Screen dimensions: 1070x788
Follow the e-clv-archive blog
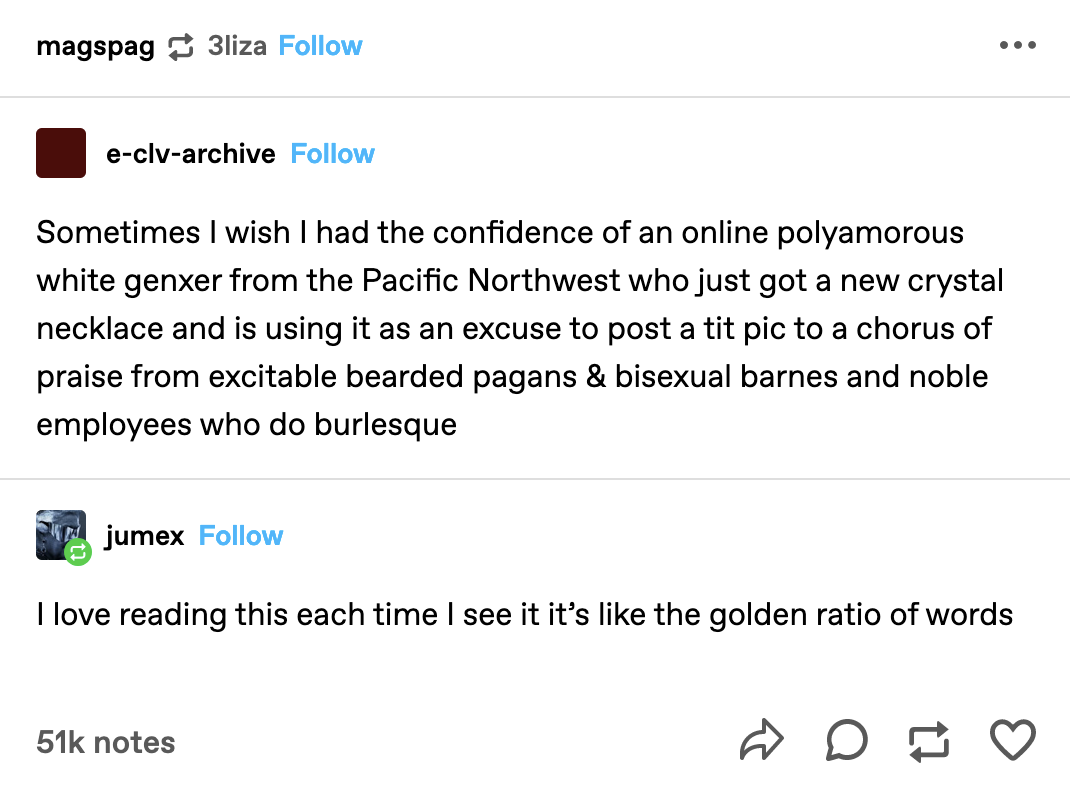(332, 154)
